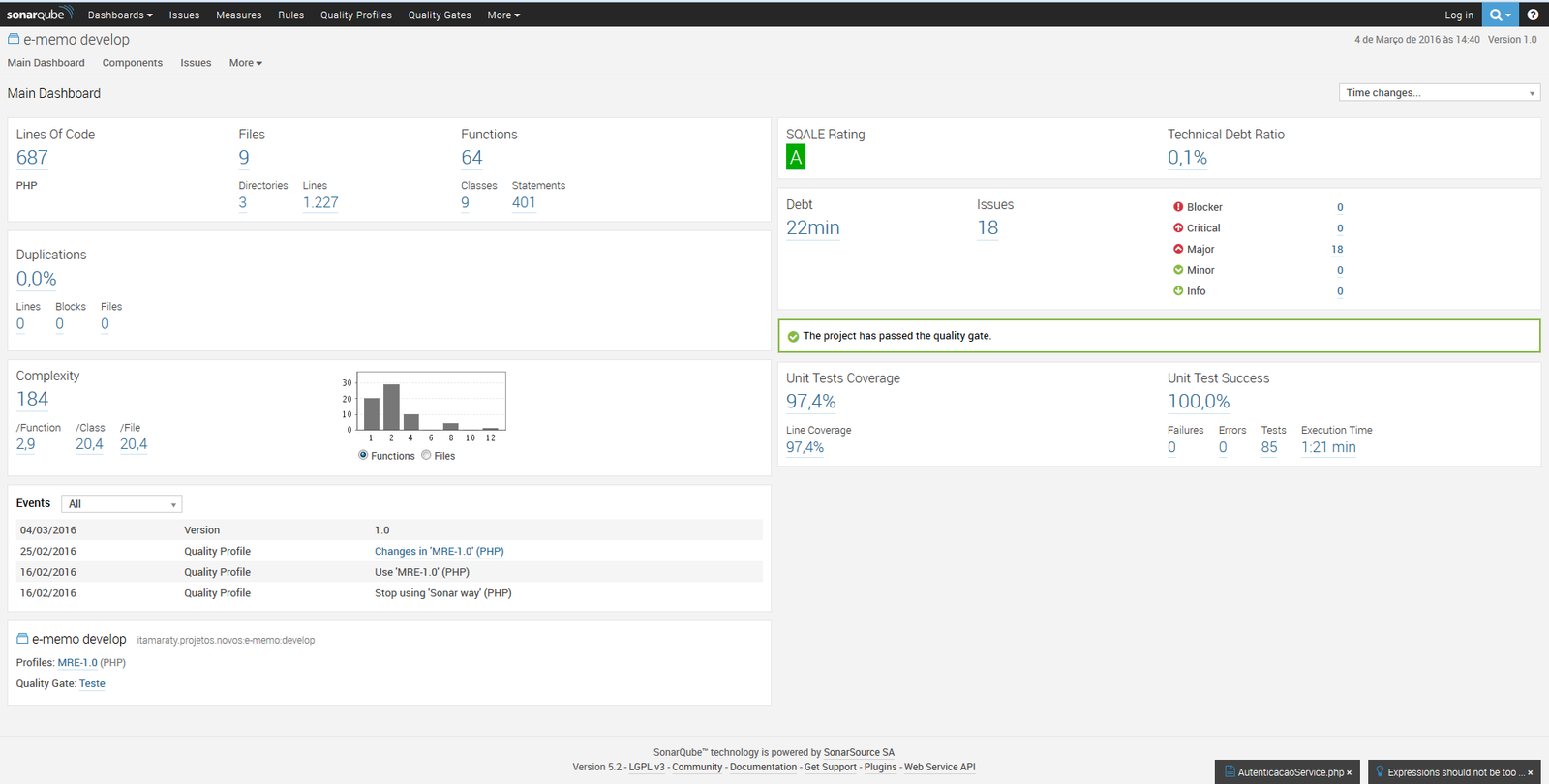
Task: Click directories count 3
Action: point(243,202)
